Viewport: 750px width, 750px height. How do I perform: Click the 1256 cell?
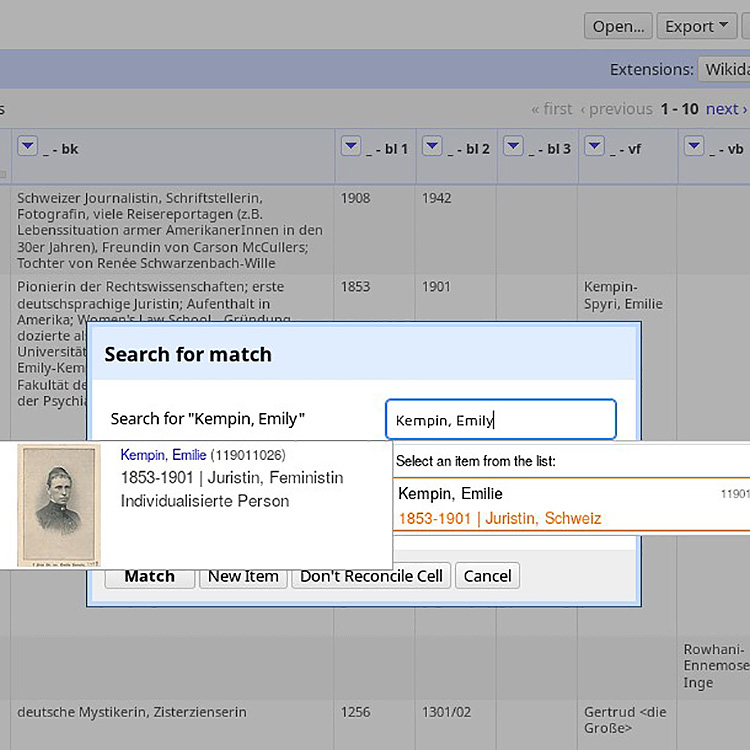(x=355, y=712)
